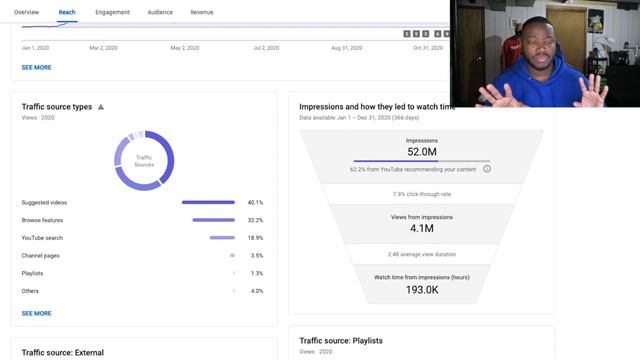The image size is (640, 360).
Task: Go to the Audience tab
Action: pos(160,12)
